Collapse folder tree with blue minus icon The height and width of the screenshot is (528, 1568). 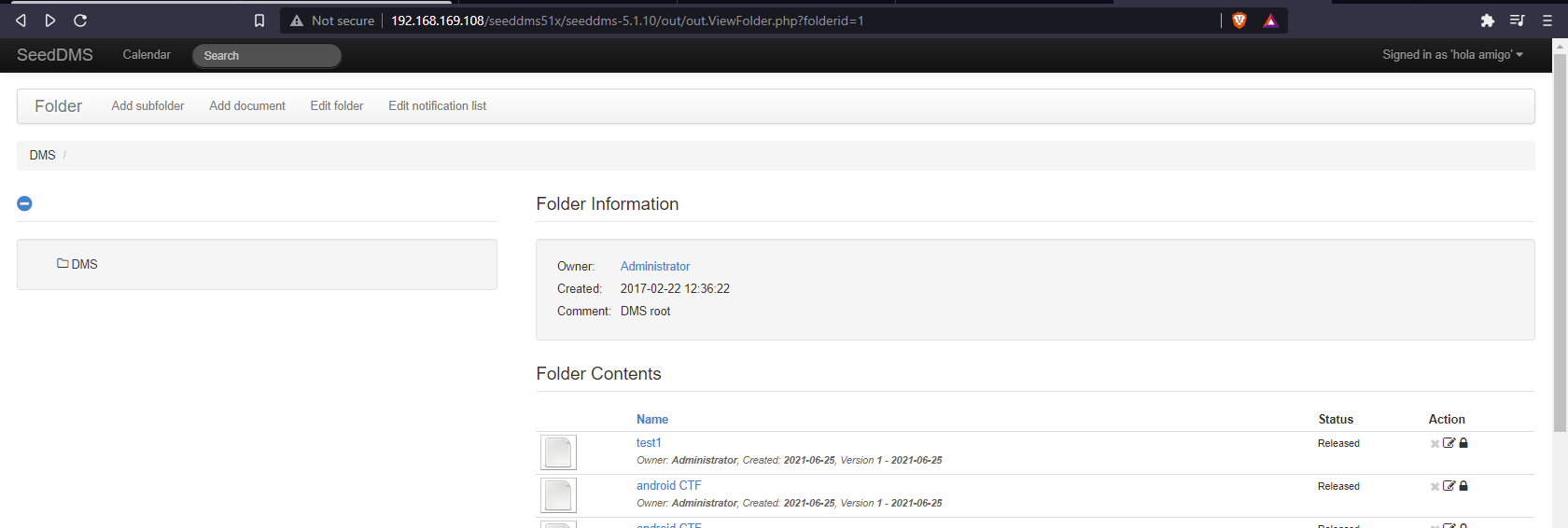coord(24,203)
